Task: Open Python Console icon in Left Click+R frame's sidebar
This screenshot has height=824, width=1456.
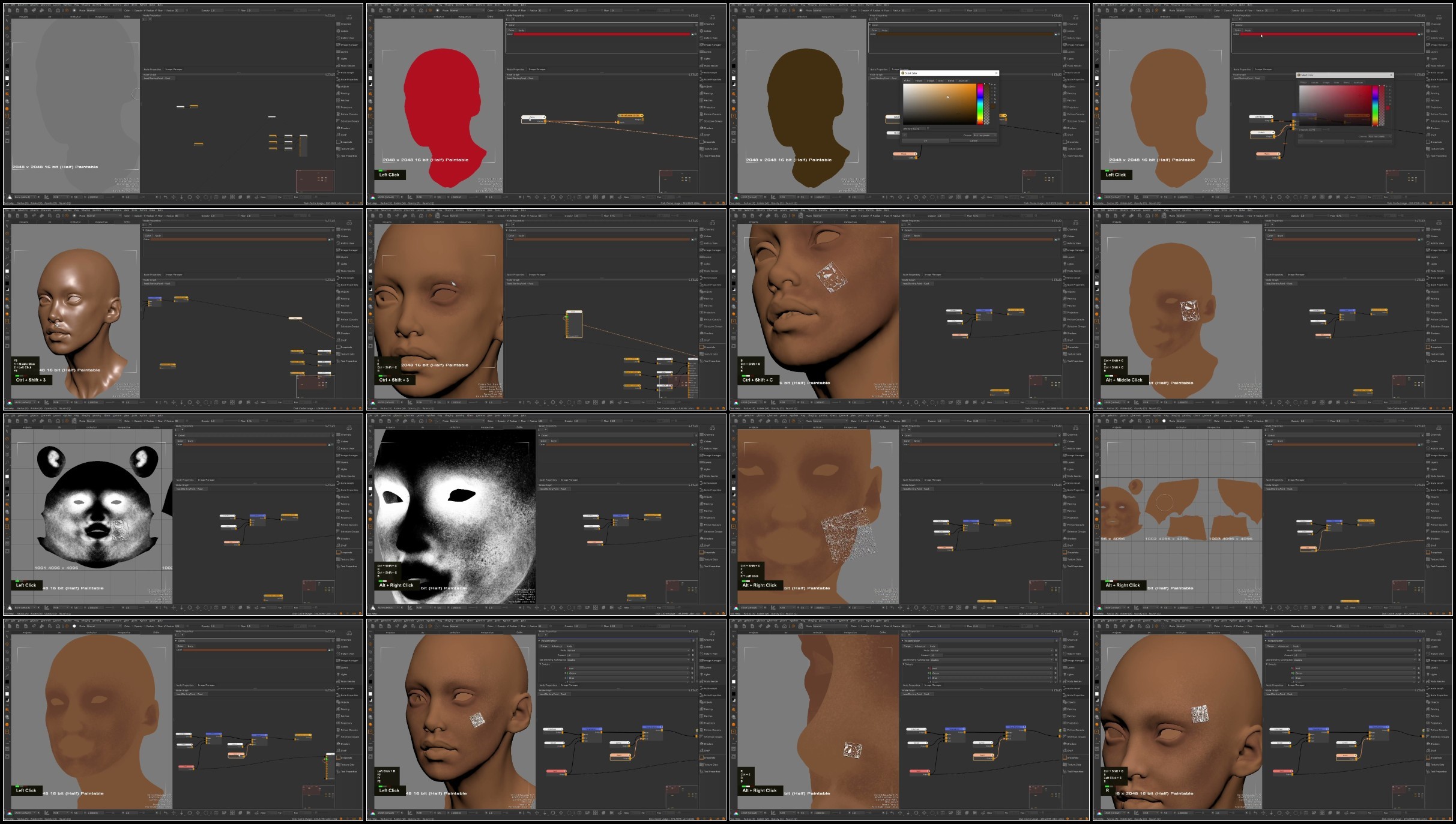Action: click(701, 730)
